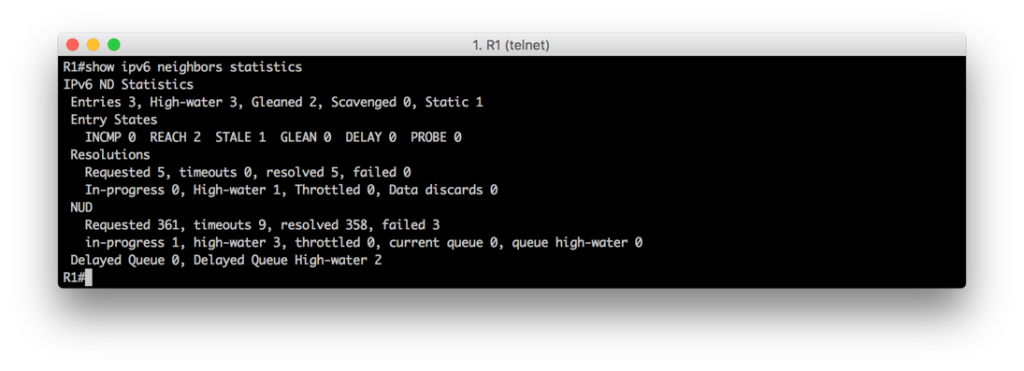Maximize window using green button

(114, 44)
